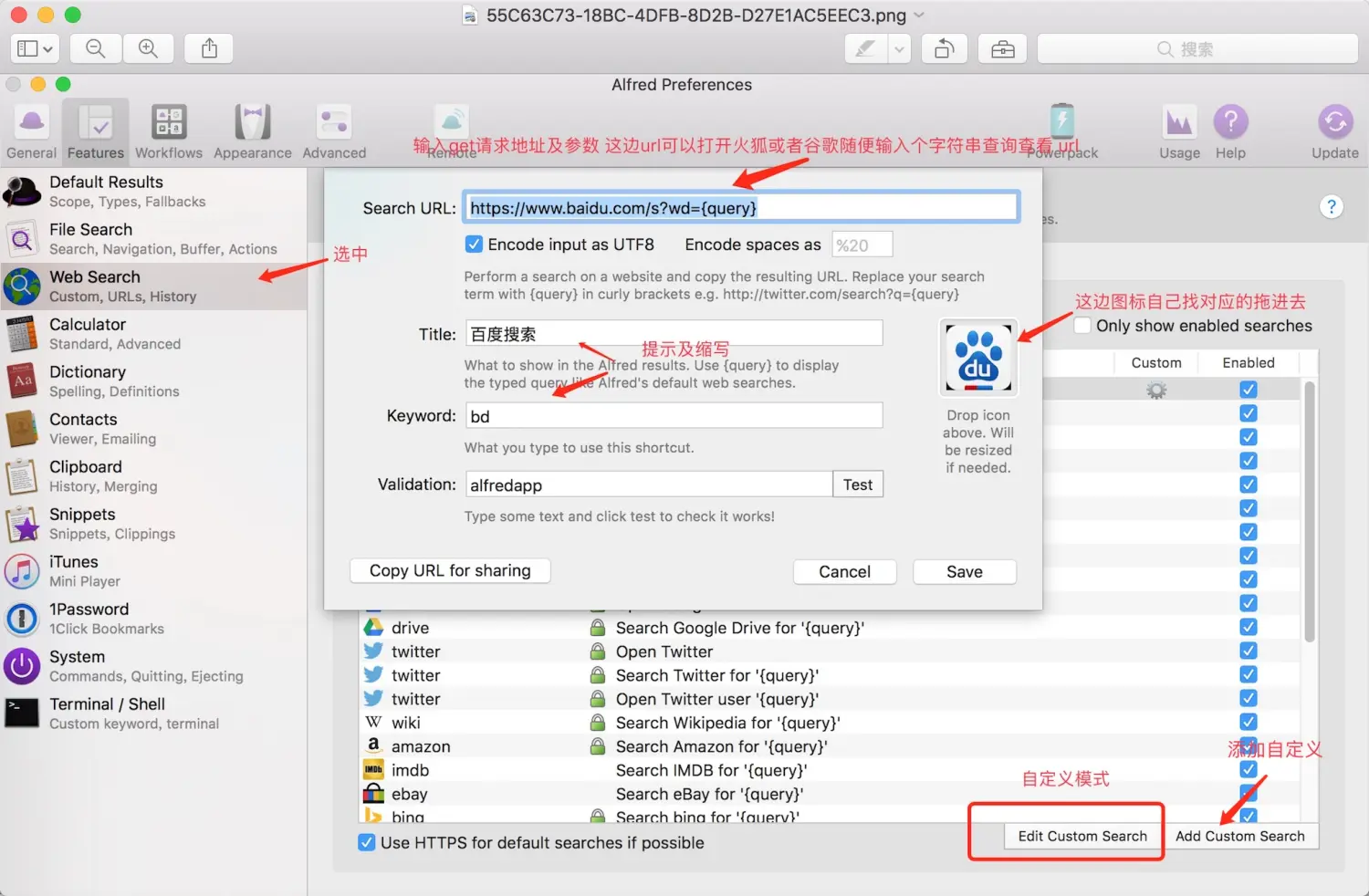Open Snippets feature settings
The image size is (1369, 896).
(x=153, y=524)
